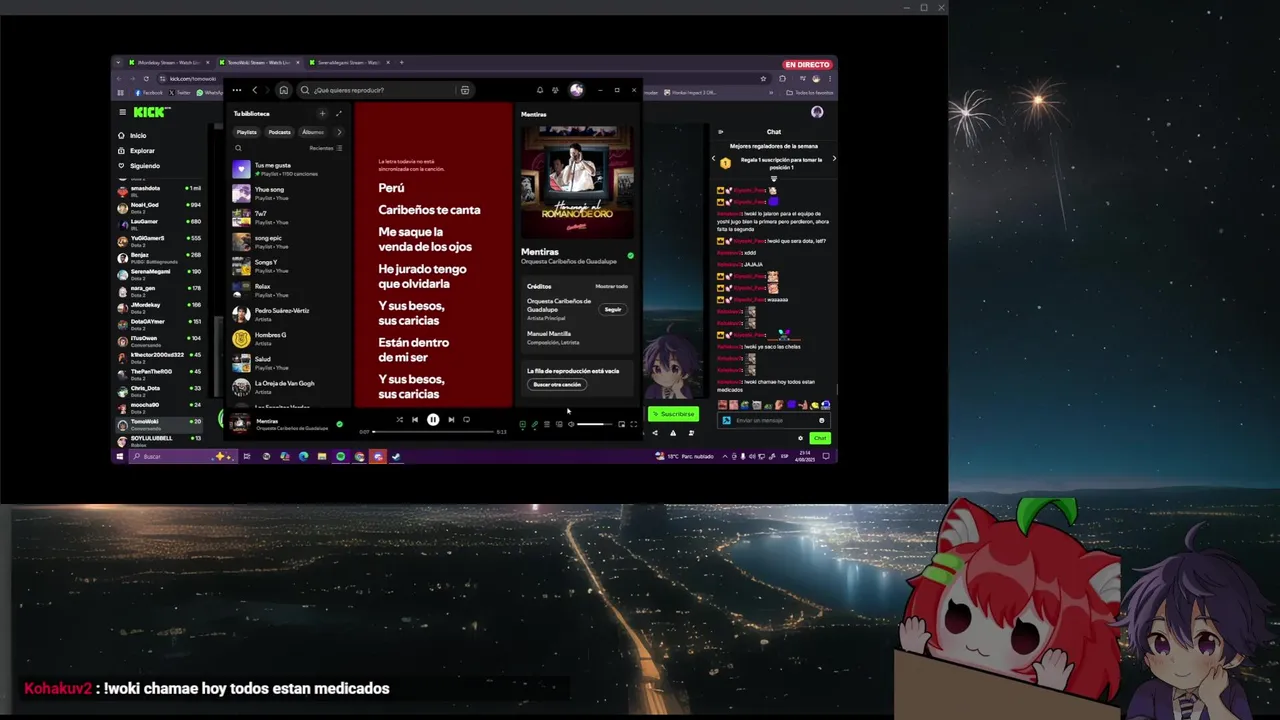Bookmark this page with the star icon
The height and width of the screenshot is (720, 1280).
pyautogui.click(x=763, y=78)
